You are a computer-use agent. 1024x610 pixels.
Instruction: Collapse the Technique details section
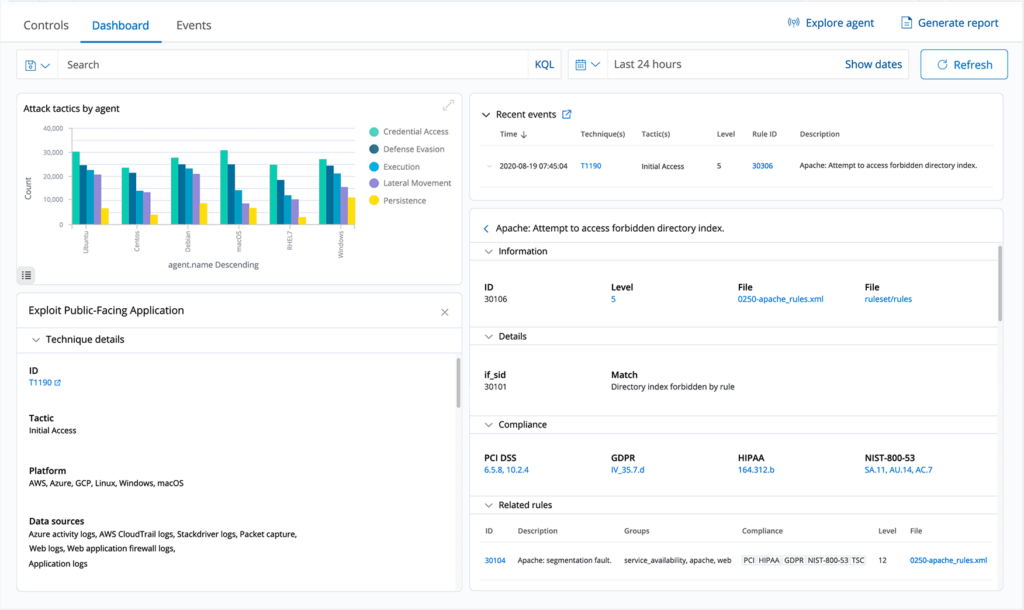pos(36,340)
